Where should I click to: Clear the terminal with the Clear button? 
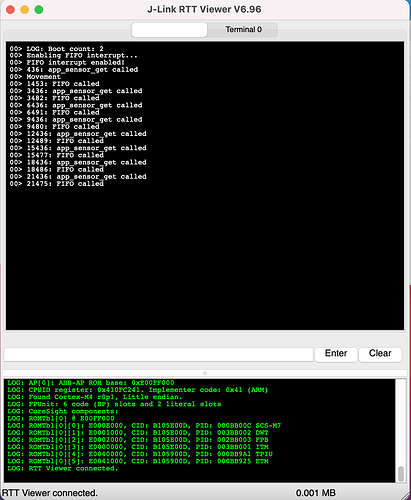380,354
